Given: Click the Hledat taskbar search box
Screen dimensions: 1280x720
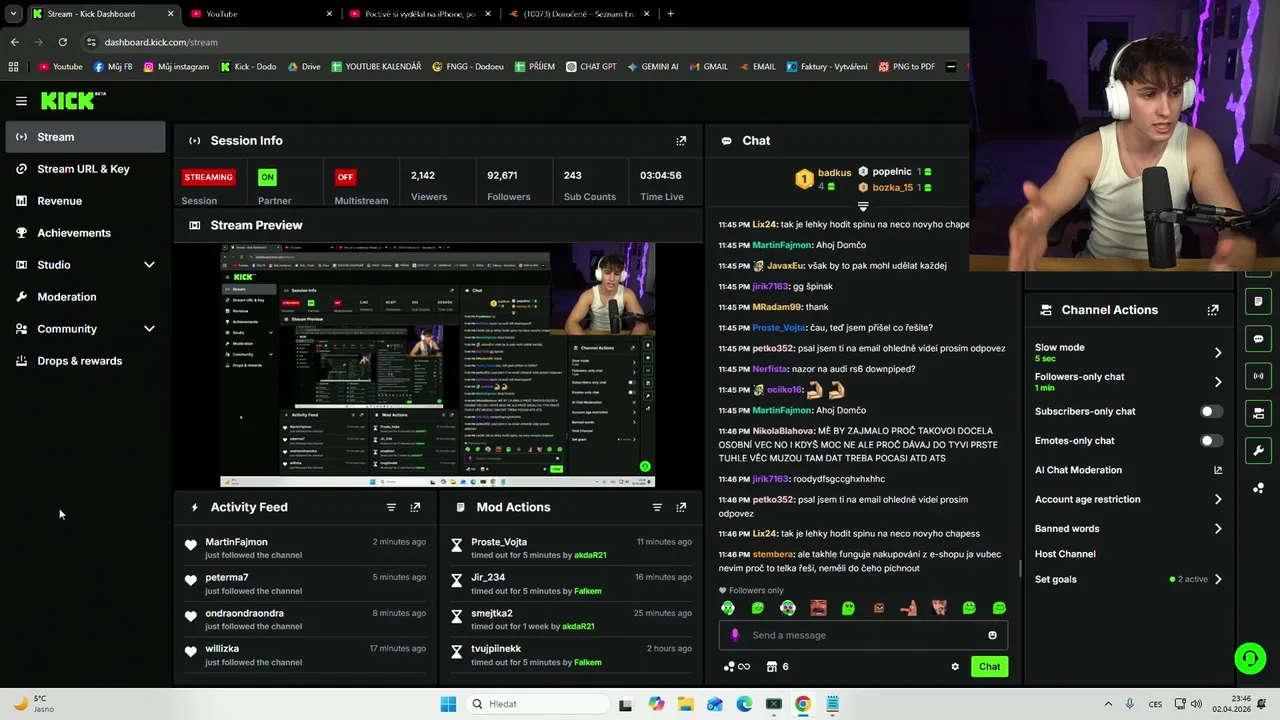Looking at the screenshot, I should point(536,704).
